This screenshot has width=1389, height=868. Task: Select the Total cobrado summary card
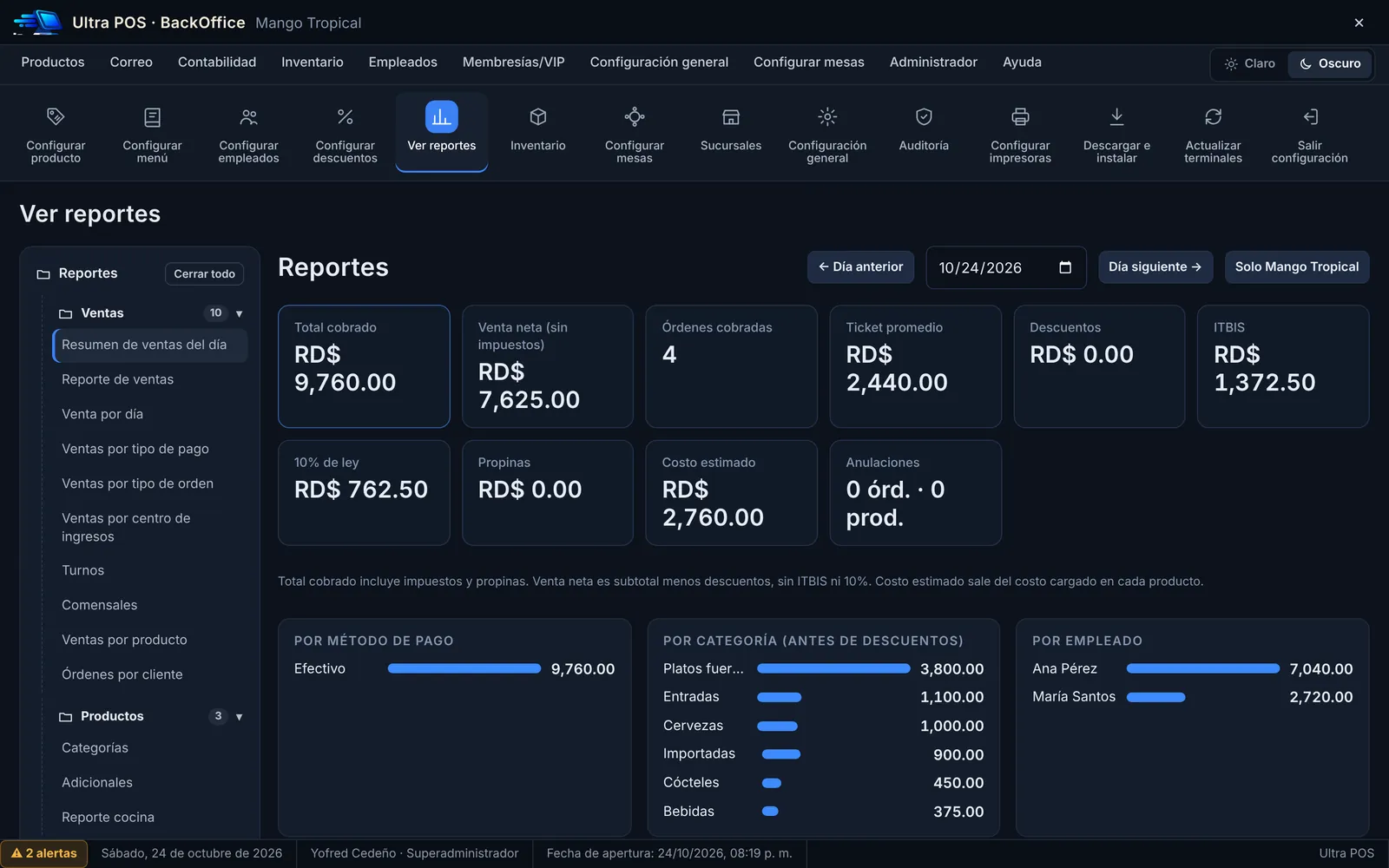(x=364, y=366)
